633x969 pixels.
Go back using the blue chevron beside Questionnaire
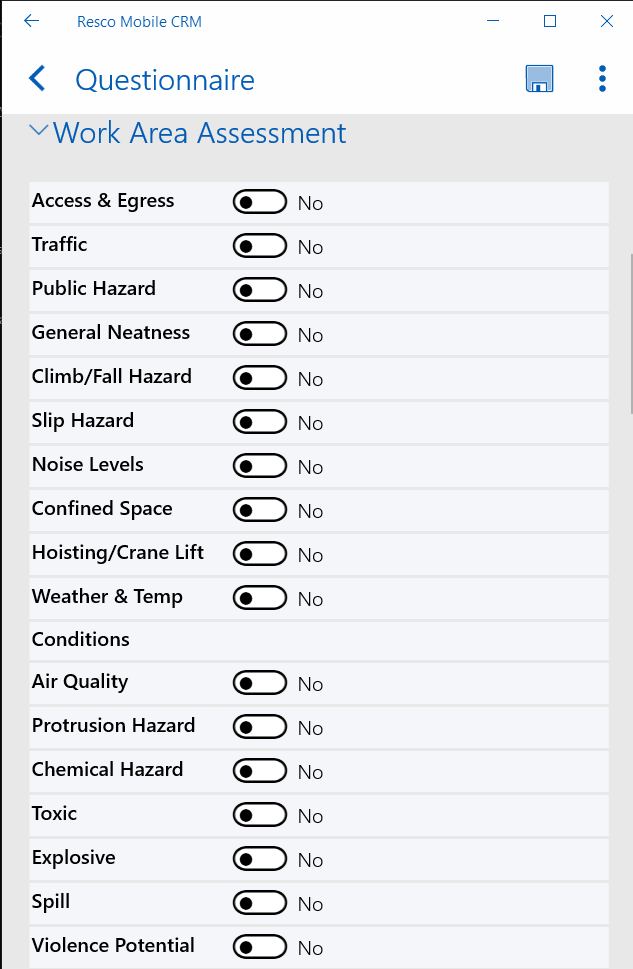click(37, 79)
